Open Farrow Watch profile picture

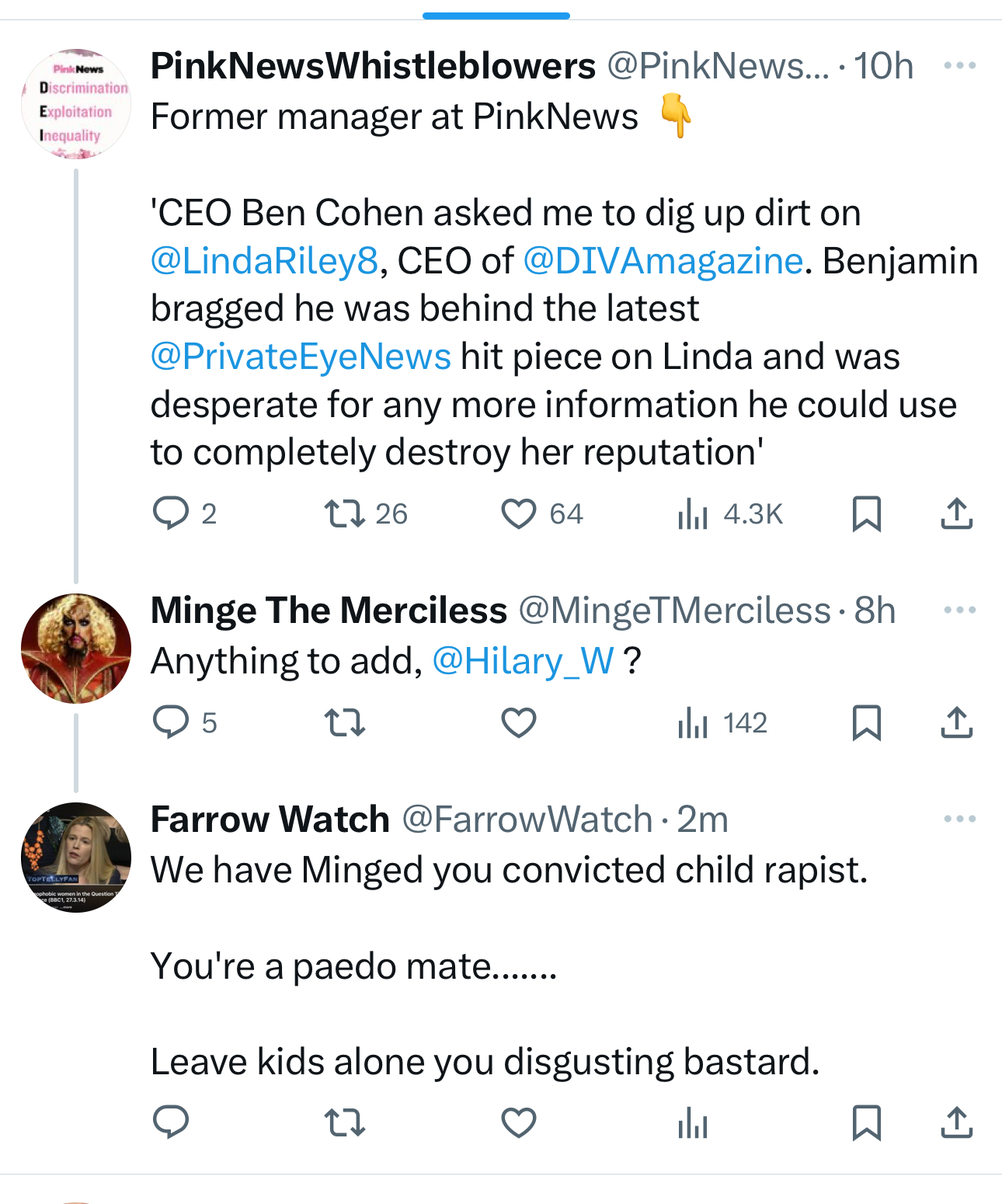coord(76,858)
